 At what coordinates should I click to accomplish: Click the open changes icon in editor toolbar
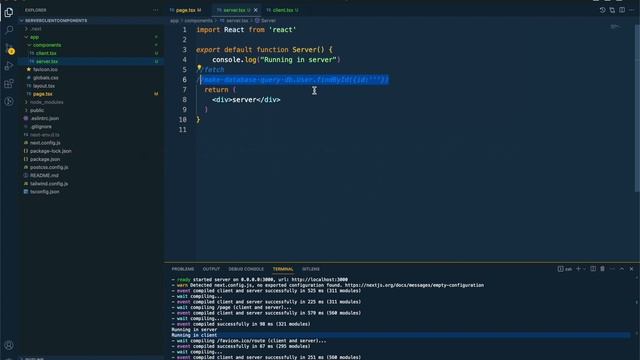[x=612, y=10]
